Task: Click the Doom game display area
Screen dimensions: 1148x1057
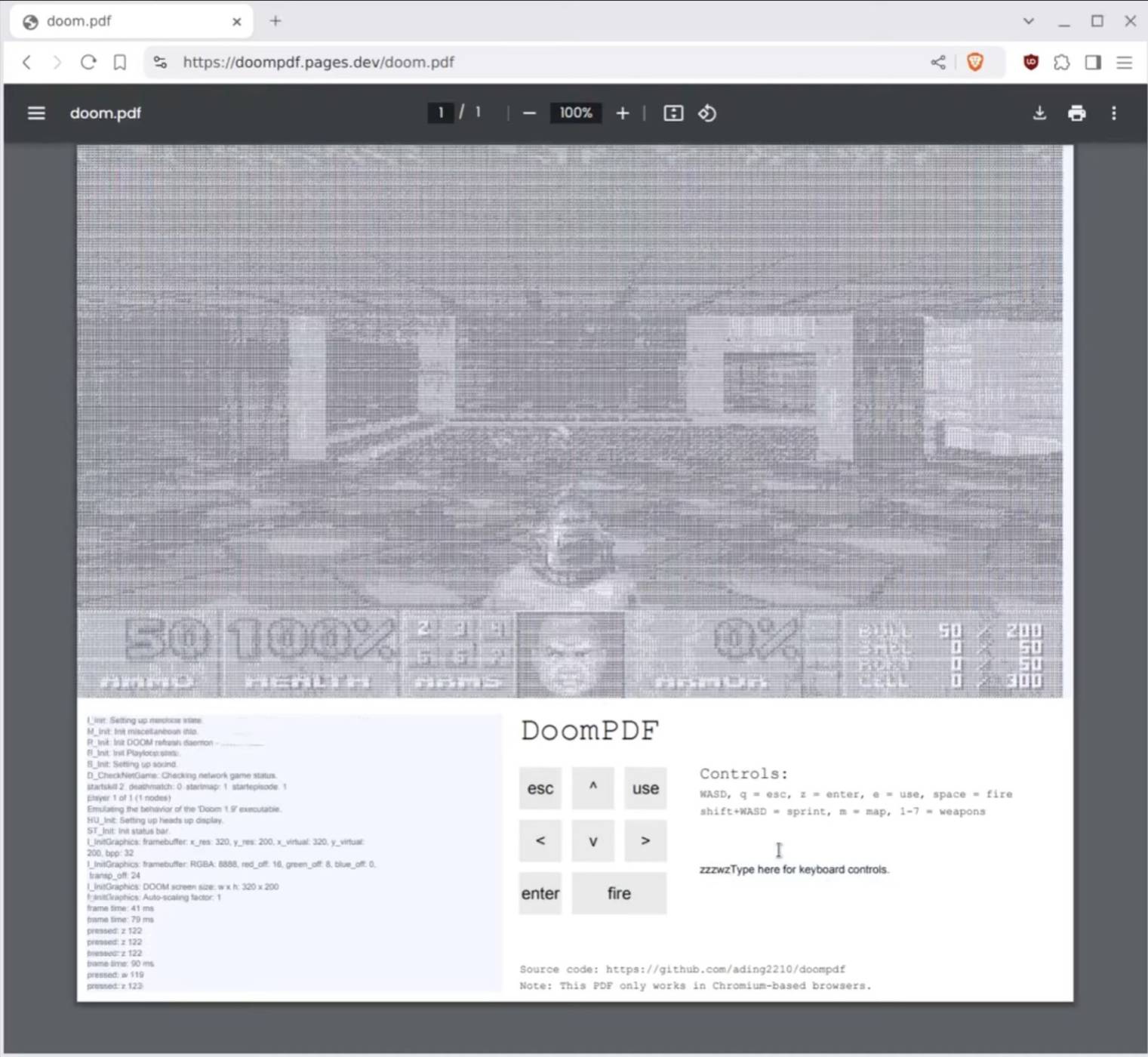Action: coord(570,421)
